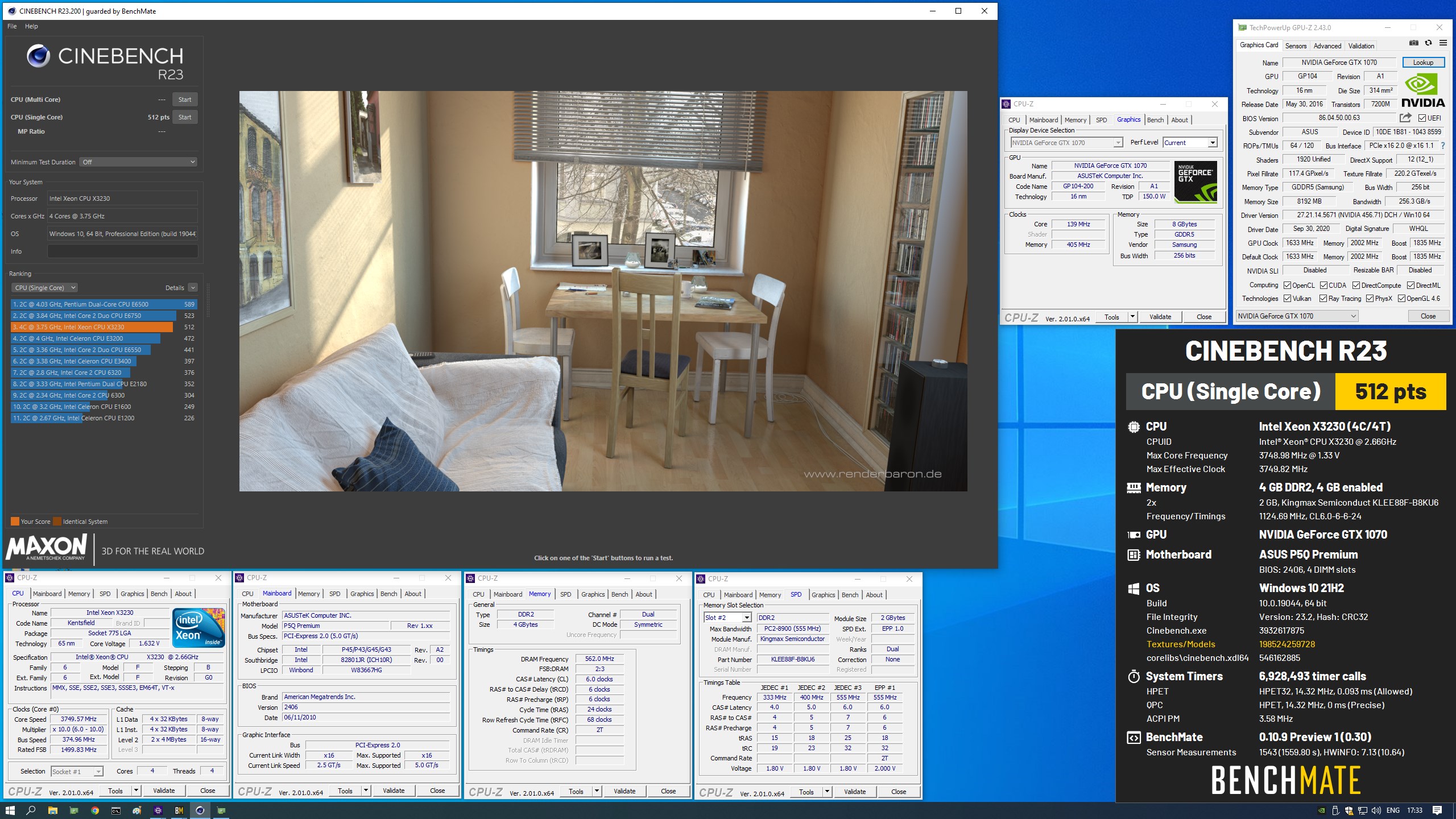Toggle the DirectCompute checkbox
The width and height of the screenshot is (1456, 819).
coord(1356,285)
